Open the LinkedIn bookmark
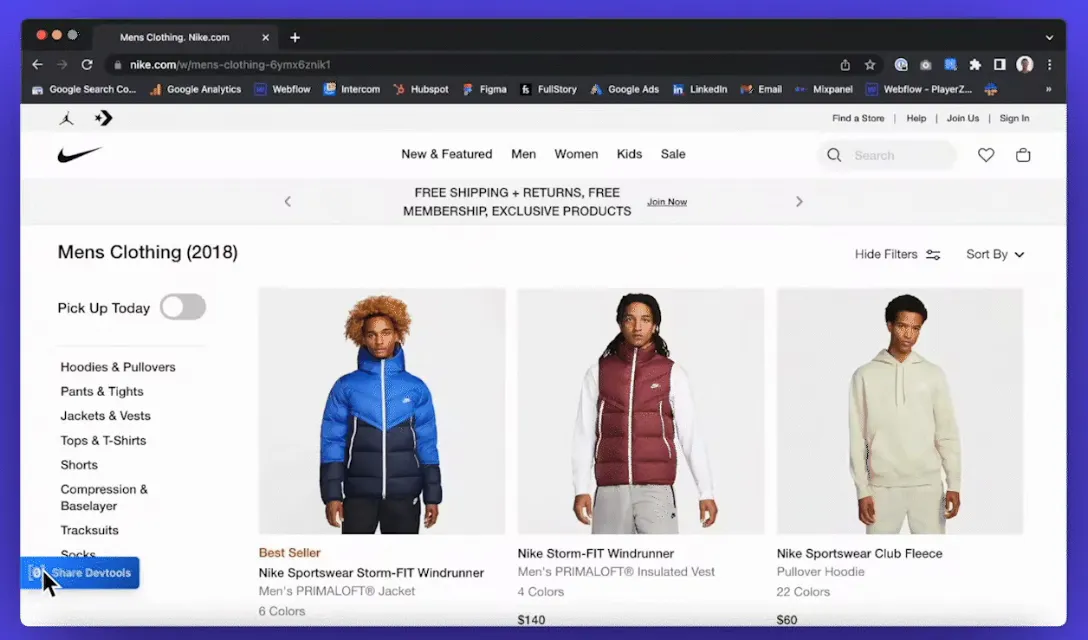 [700, 89]
